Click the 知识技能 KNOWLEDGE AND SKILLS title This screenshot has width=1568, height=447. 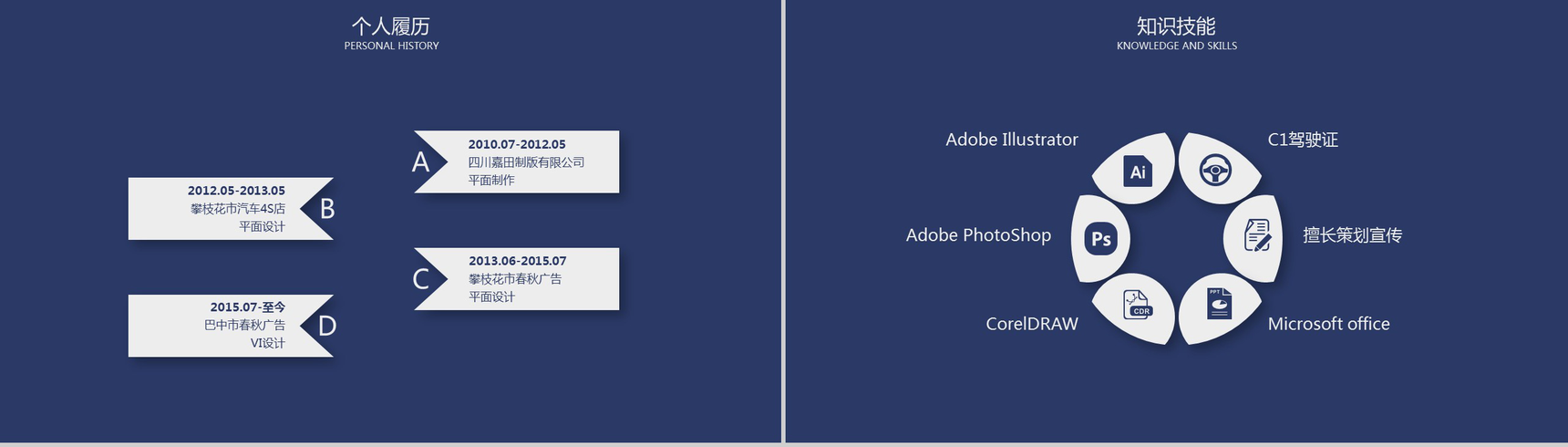[x=1176, y=33]
